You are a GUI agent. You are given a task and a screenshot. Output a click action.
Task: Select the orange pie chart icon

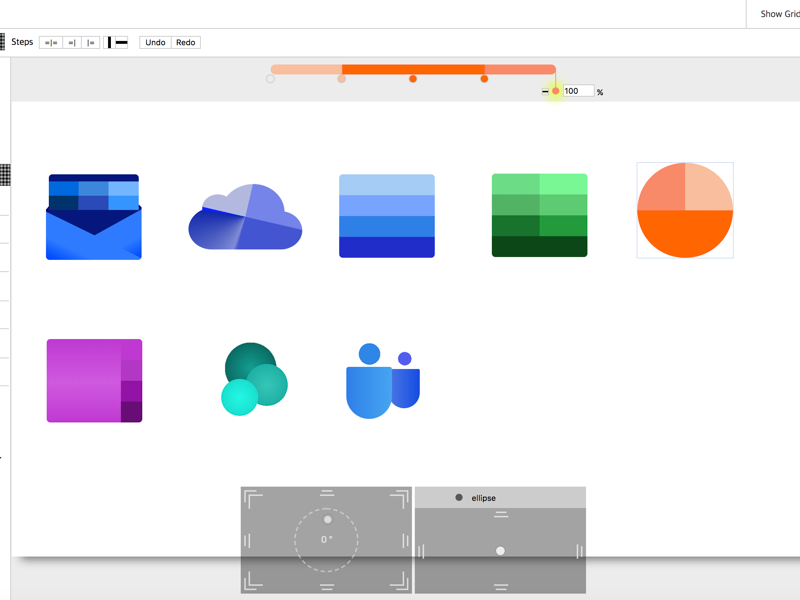pyautogui.click(x=685, y=210)
